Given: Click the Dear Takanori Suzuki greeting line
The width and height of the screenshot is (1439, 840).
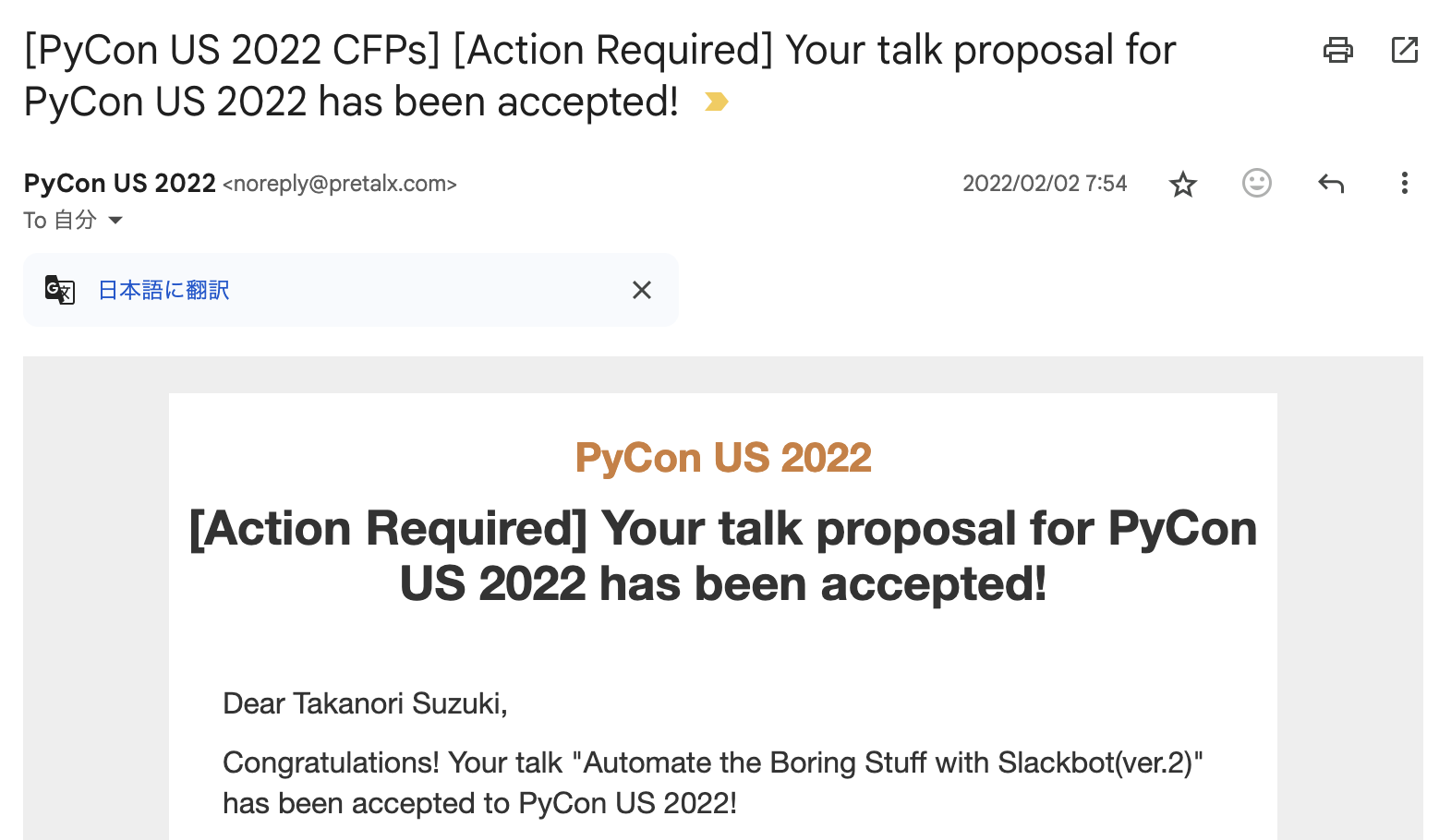Looking at the screenshot, I should pyautogui.click(x=365, y=703).
